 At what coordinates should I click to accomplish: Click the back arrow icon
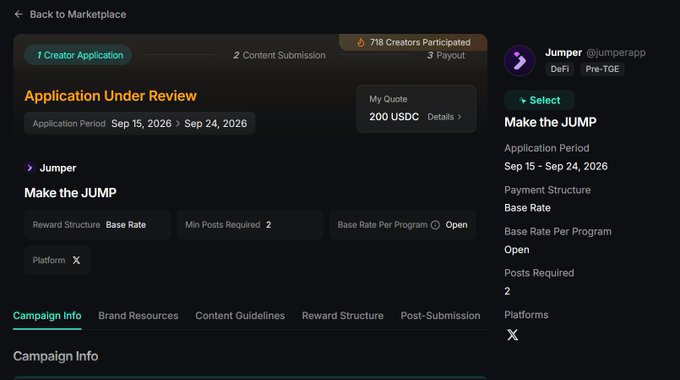click(18, 14)
